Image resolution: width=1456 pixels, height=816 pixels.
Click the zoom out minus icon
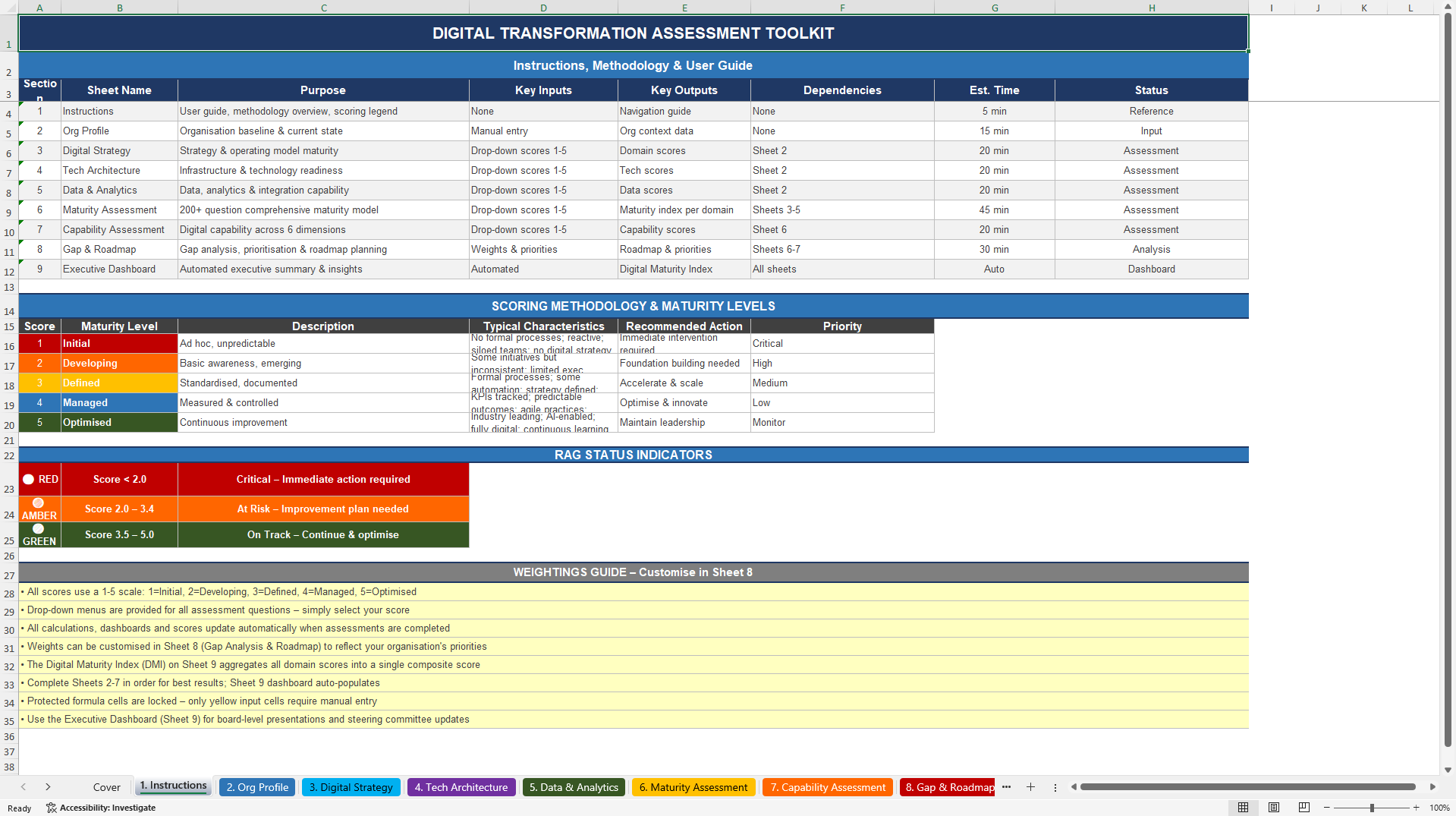[x=1325, y=808]
